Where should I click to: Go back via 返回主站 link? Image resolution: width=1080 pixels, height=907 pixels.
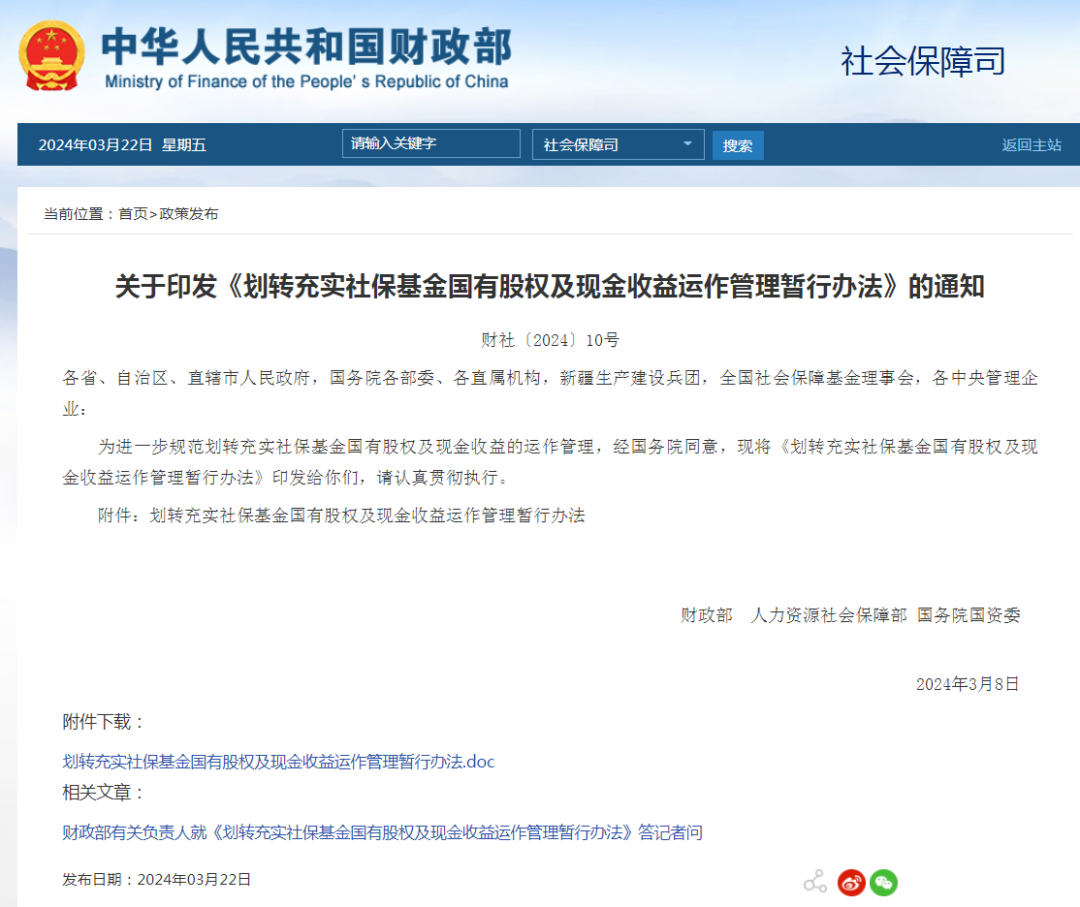pos(1031,145)
